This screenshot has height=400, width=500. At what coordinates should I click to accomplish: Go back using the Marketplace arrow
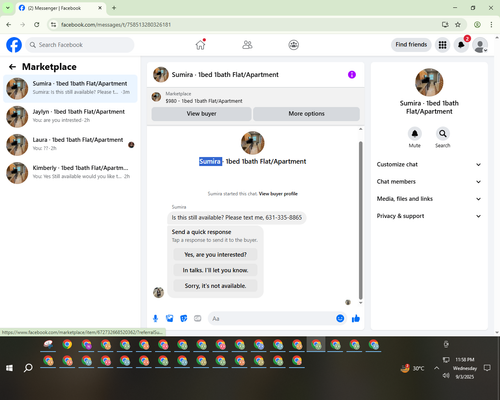coord(12,67)
